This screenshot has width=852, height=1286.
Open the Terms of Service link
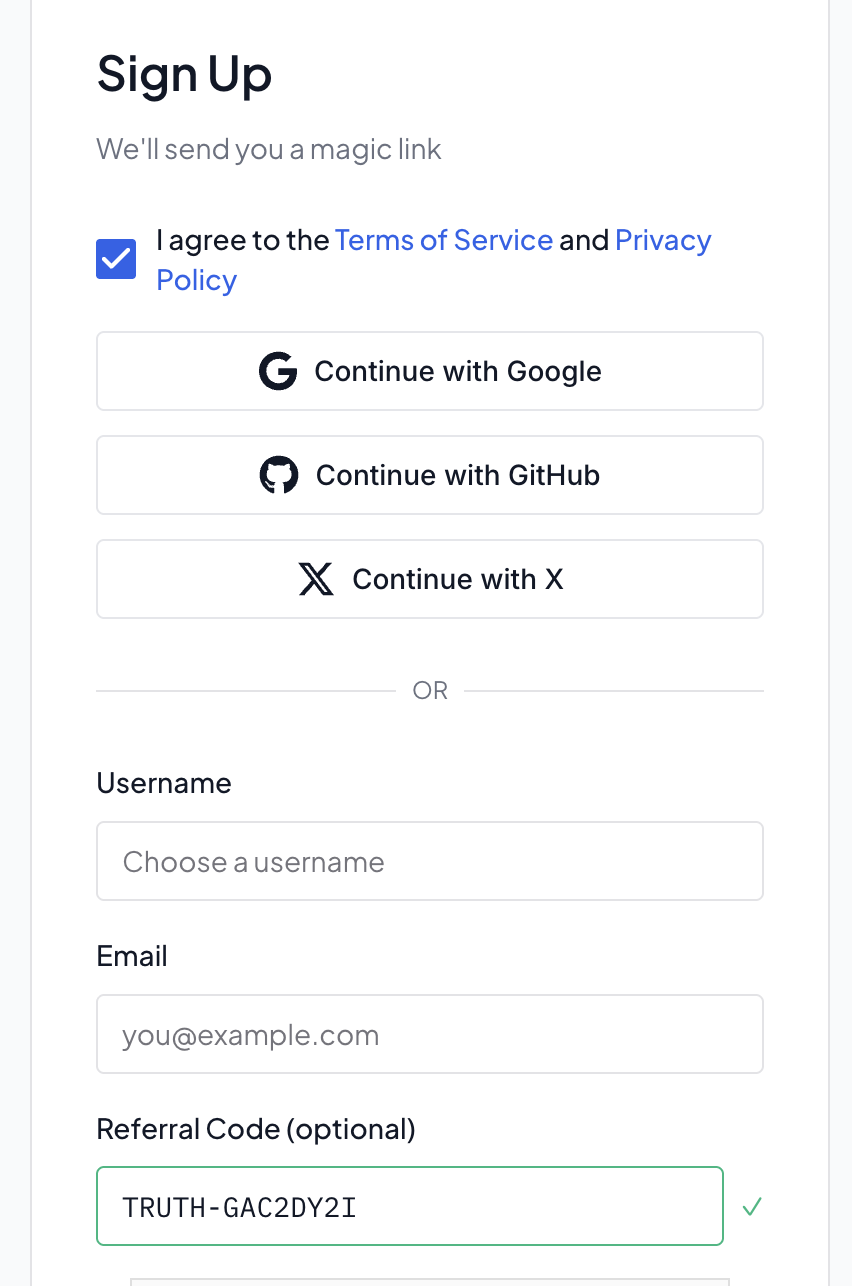click(x=443, y=240)
